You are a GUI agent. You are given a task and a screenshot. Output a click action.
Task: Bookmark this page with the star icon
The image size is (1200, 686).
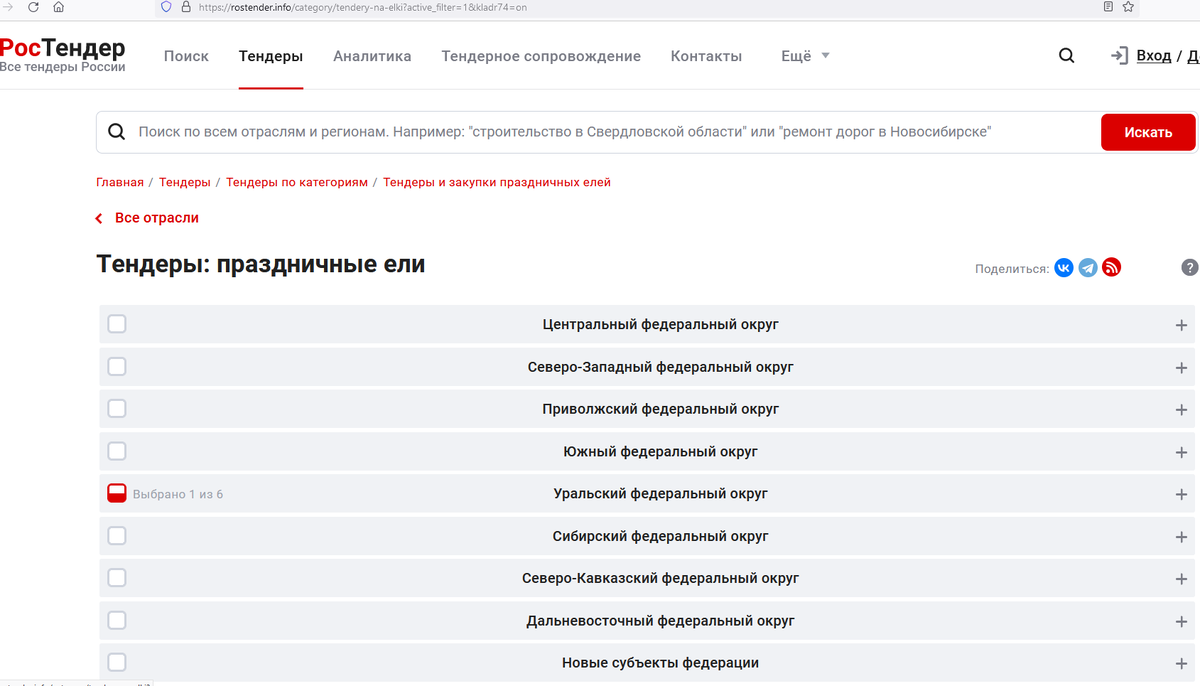pyautogui.click(x=1128, y=7)
